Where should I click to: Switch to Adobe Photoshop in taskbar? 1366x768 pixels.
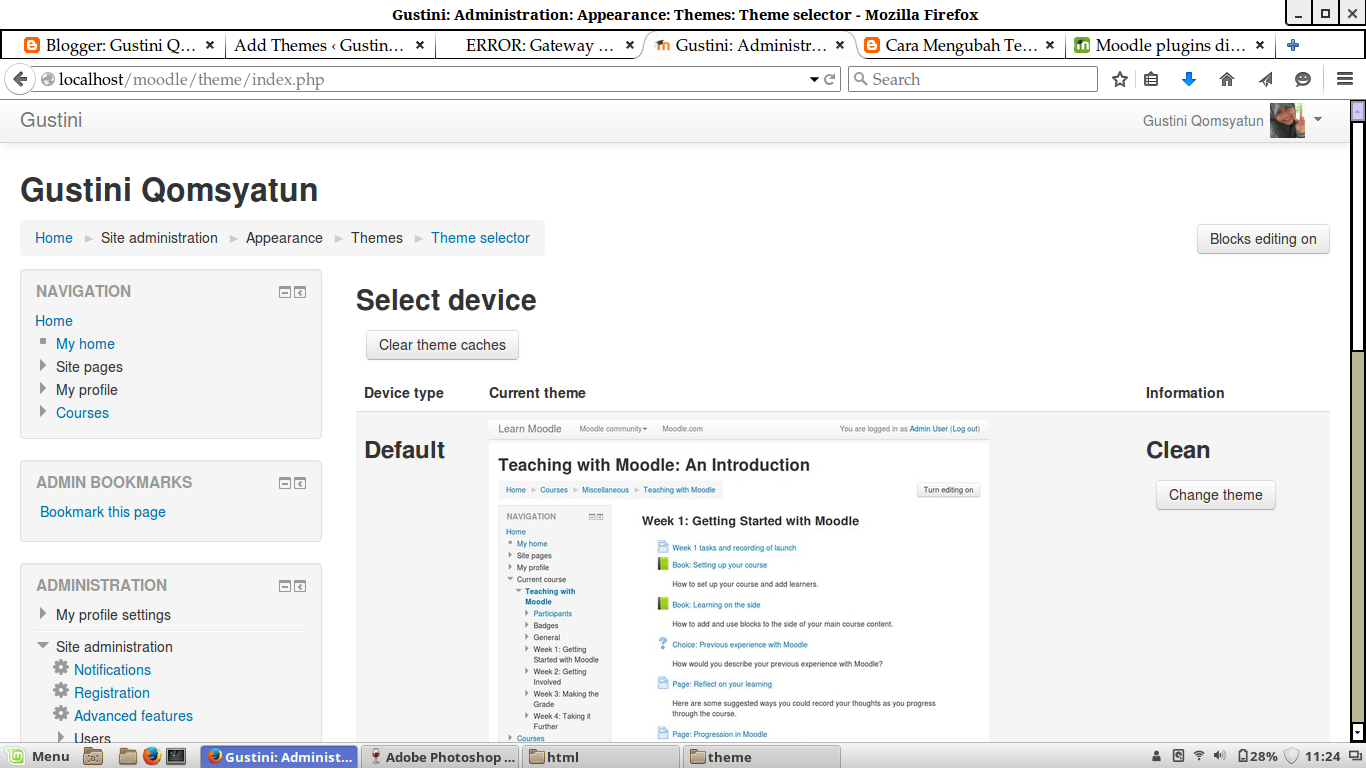tap(442, 757)
